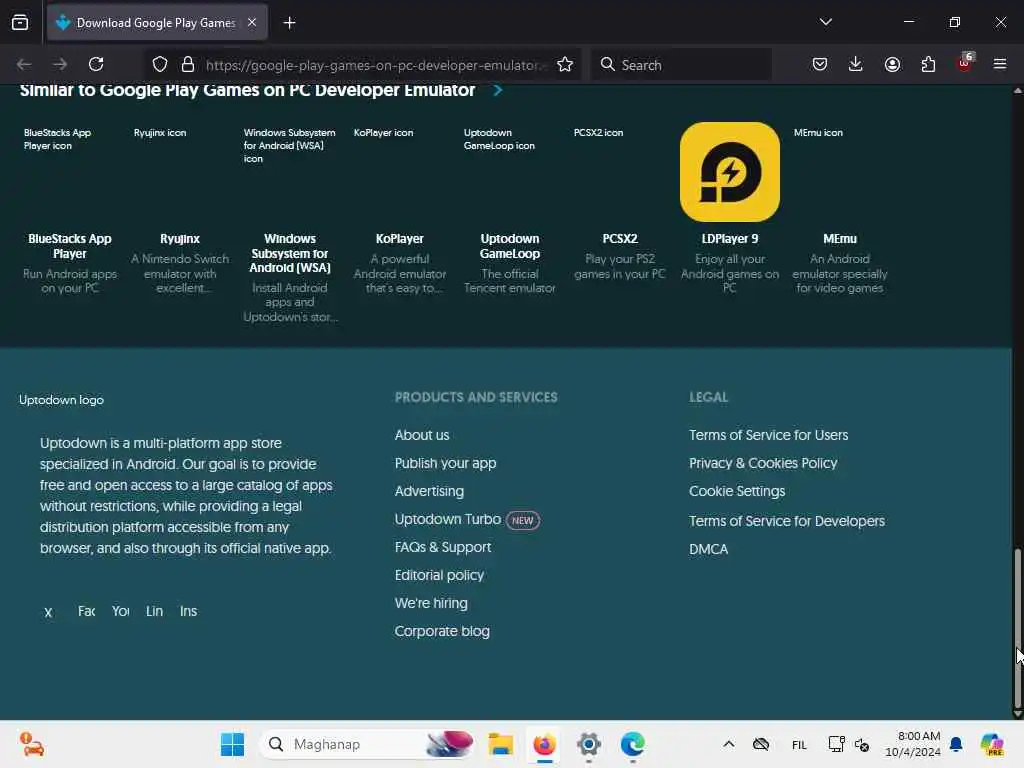
Task: Click the taskbar Maghanap search box
Action: tap(368, 744)
